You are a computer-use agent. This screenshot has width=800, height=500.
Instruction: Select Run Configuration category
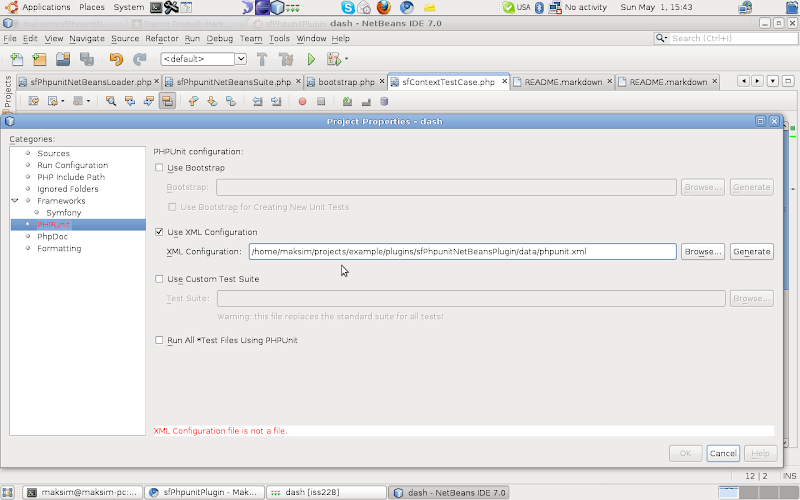tap(72, 165)
